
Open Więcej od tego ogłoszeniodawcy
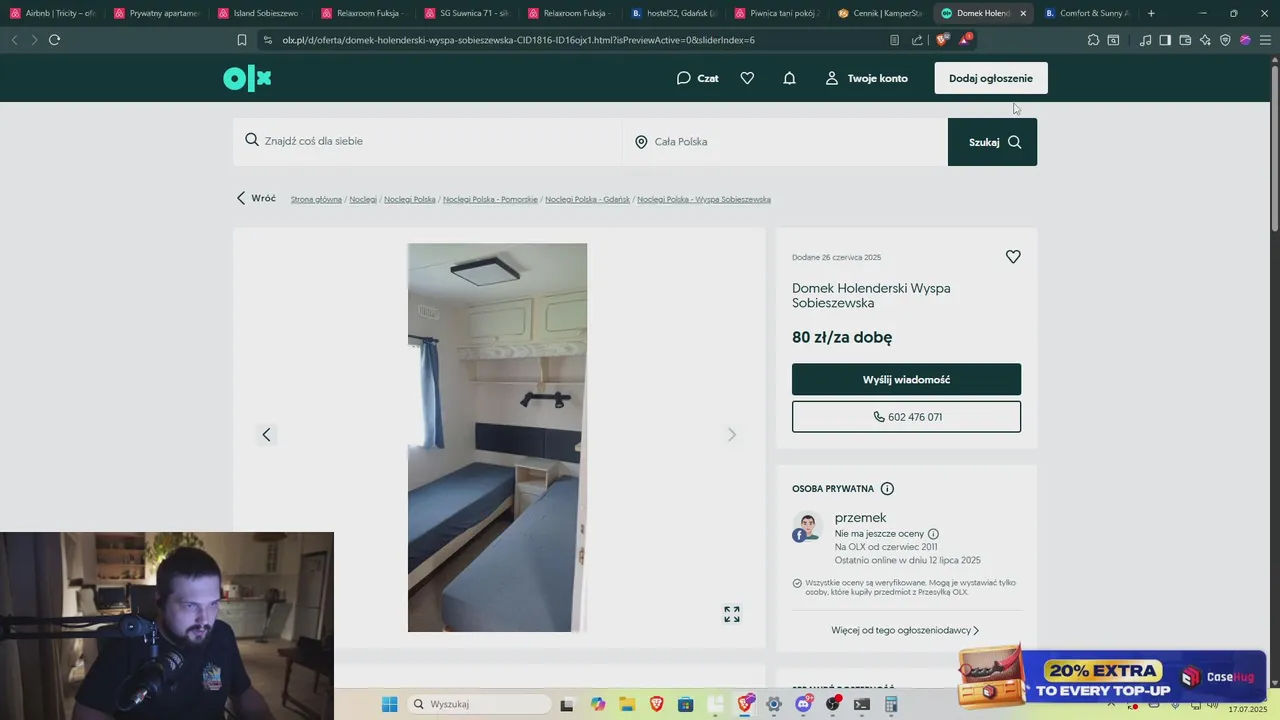click(x=905, y=630)
